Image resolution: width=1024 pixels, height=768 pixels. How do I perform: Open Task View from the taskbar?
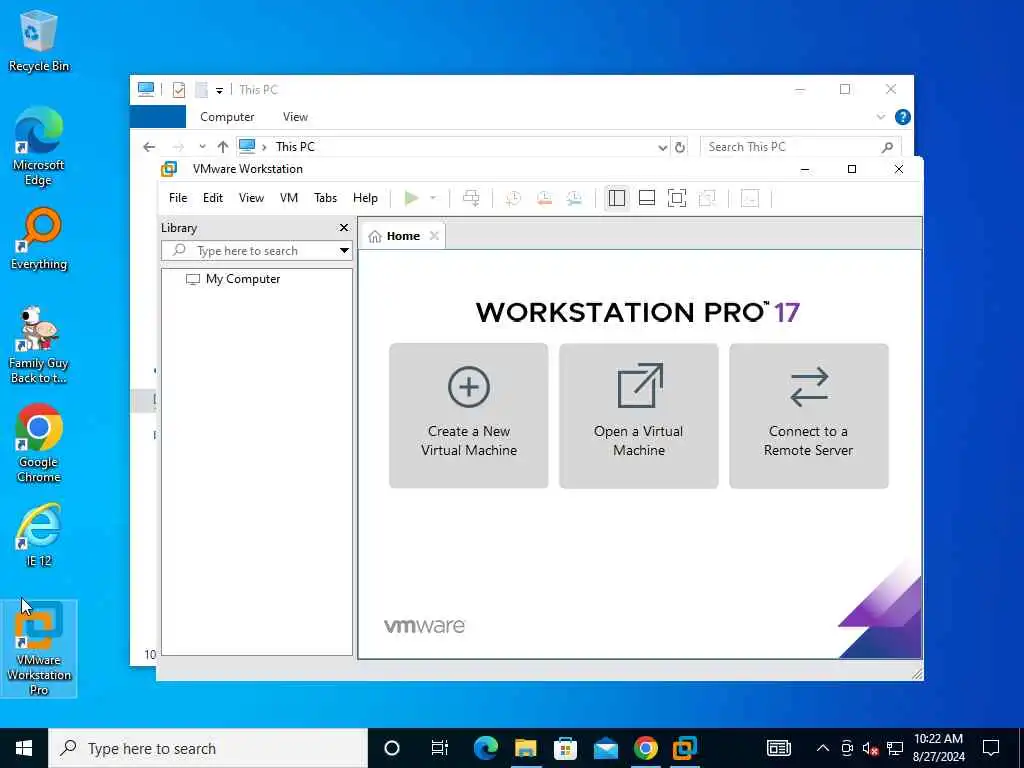pos(440,748)
